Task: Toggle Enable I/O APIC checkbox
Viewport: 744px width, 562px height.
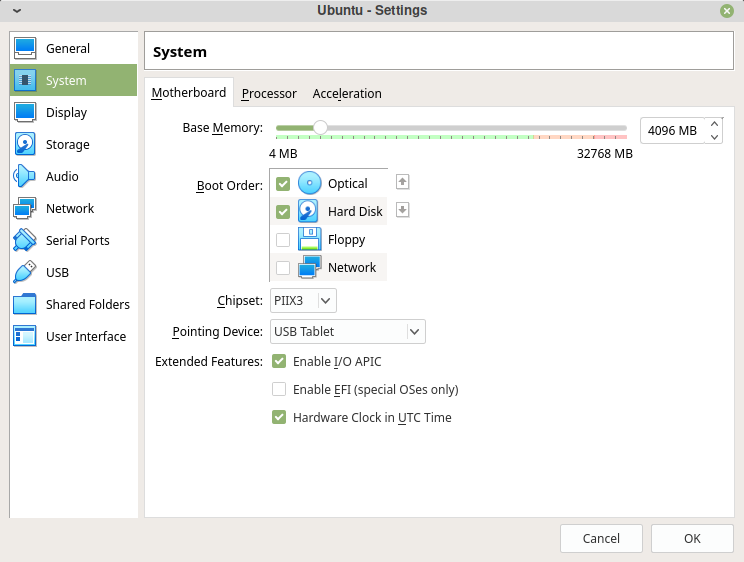Action: (x=279, y=361)
